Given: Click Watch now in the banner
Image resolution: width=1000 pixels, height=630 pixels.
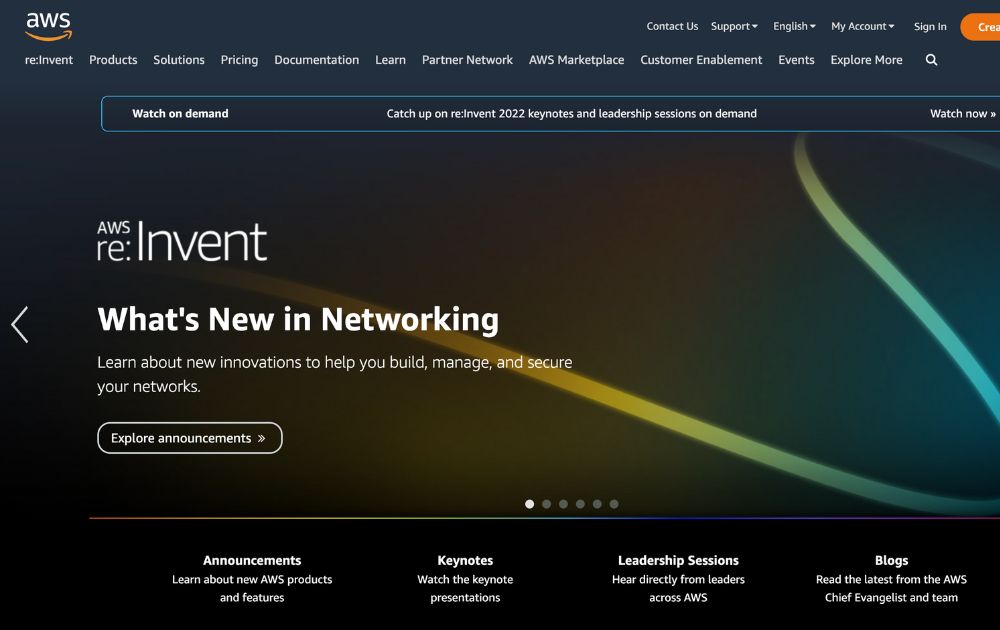Looking at the screenshot, I should (962, 114).
